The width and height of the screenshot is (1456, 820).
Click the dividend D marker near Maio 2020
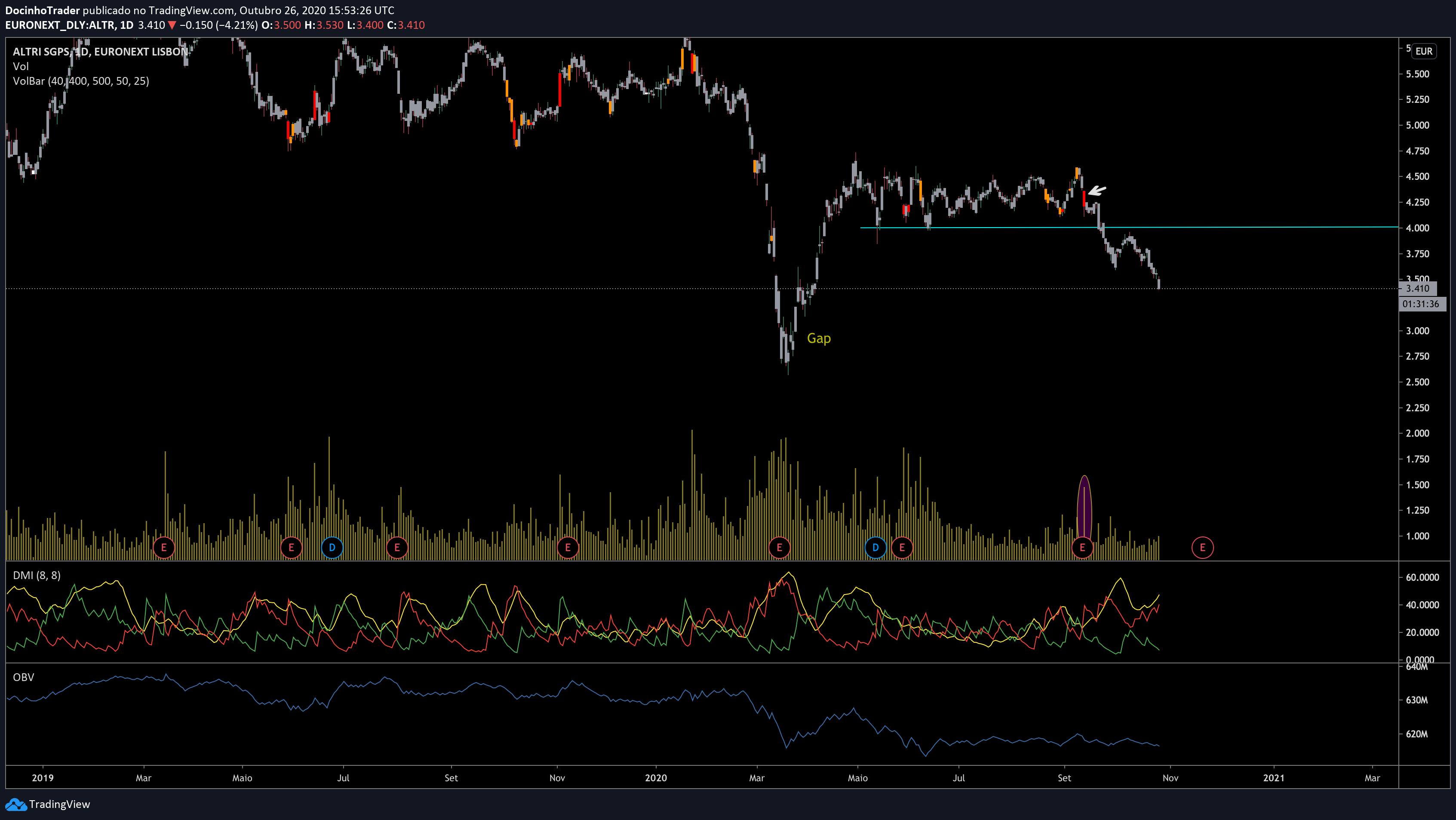pos(875,547)
